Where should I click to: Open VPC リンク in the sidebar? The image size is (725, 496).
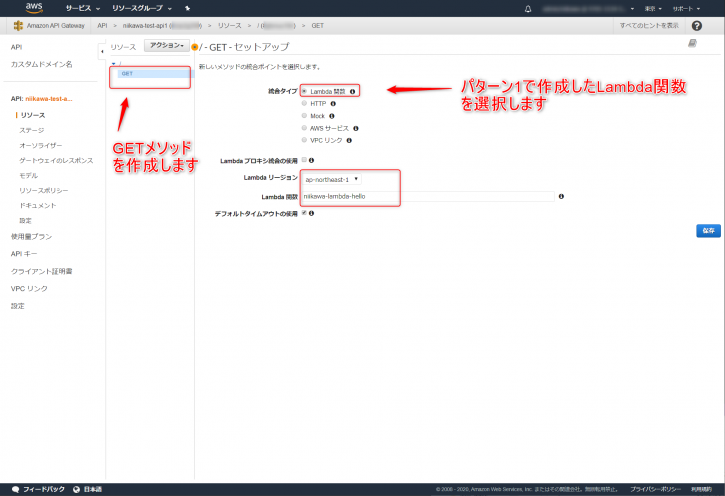point(29,288)
